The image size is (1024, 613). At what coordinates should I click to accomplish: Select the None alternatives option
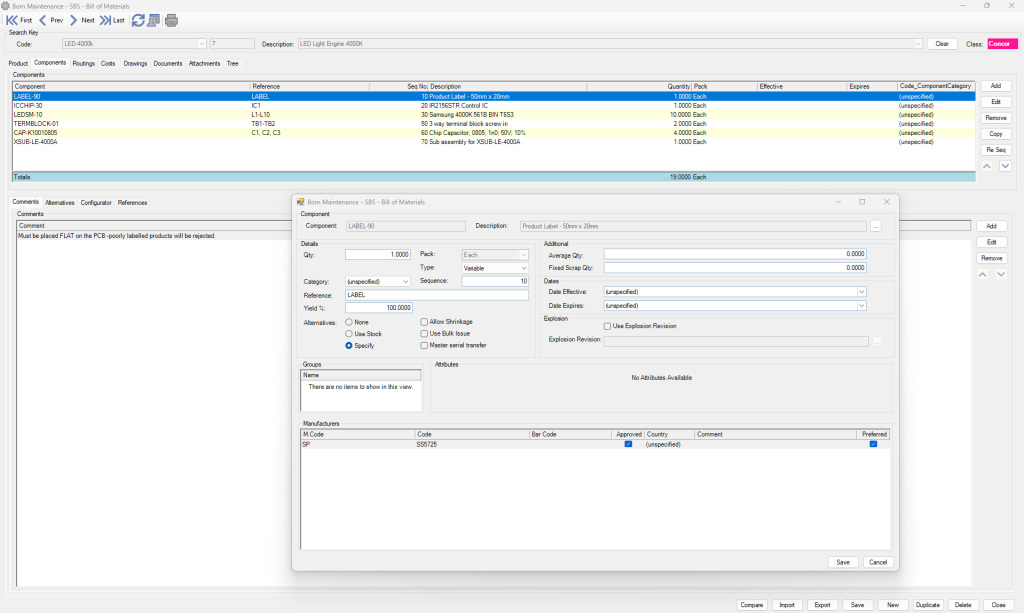click(x=349, y=322)
